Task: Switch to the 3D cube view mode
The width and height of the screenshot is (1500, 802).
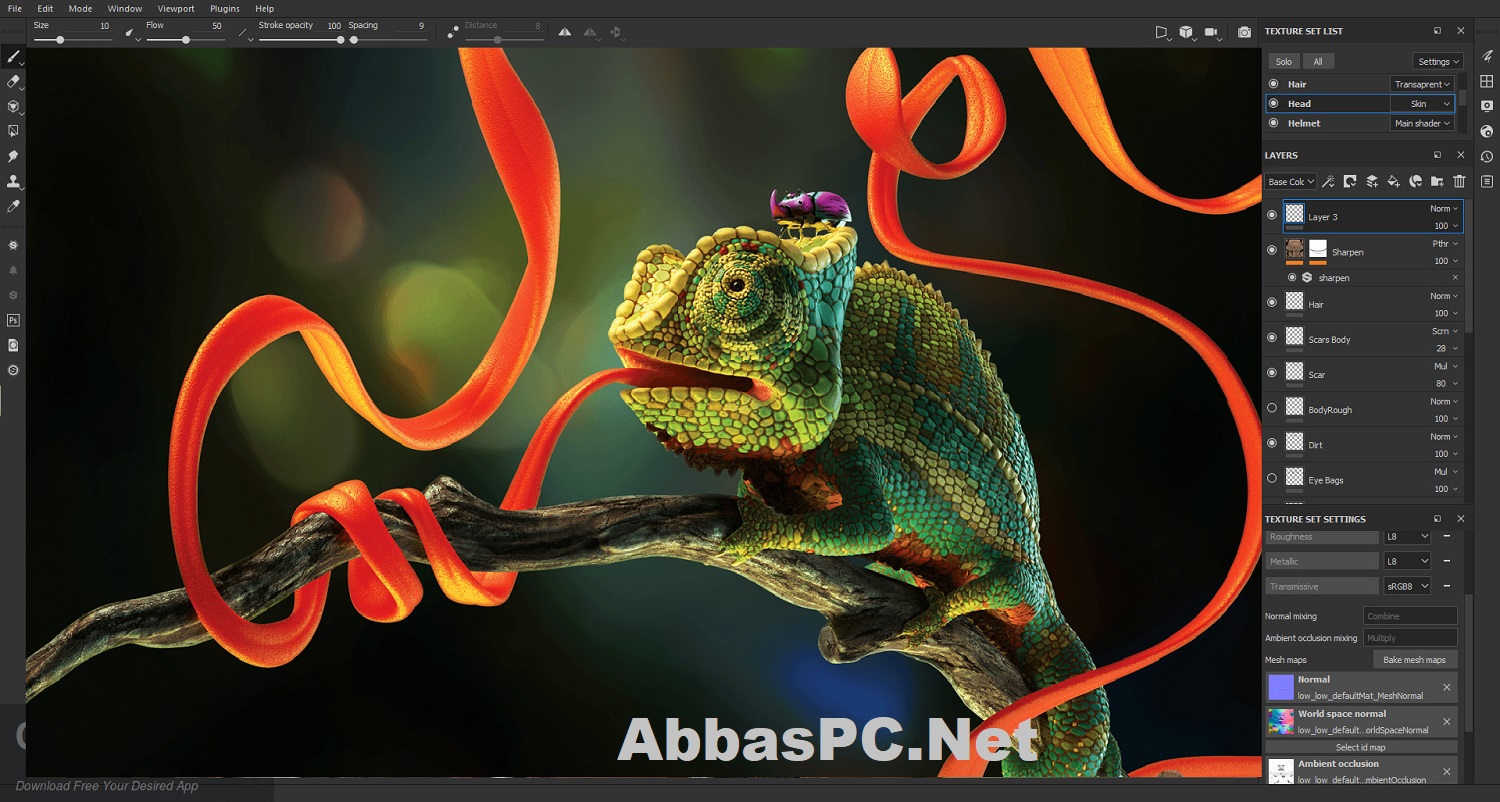Action: click(x=1186, y=32)
